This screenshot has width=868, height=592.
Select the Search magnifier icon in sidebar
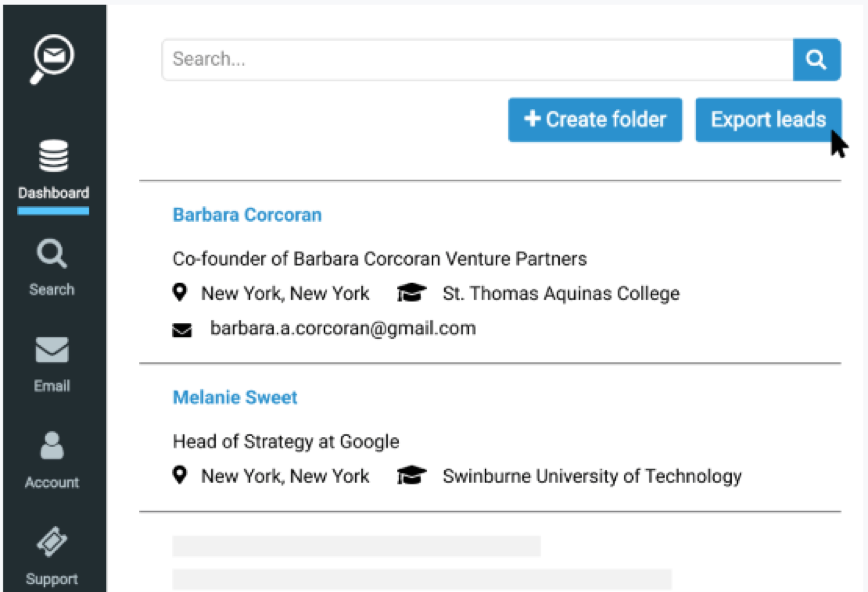(52, 254)
